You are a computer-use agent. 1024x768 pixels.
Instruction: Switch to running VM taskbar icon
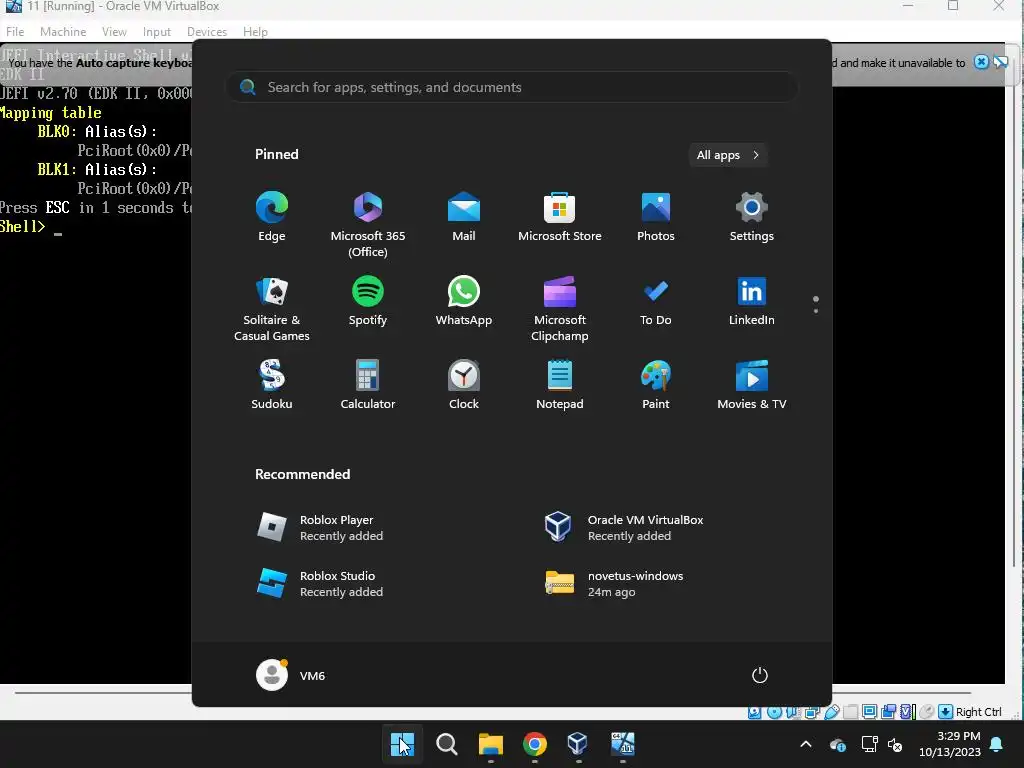[x=622, y=744]
